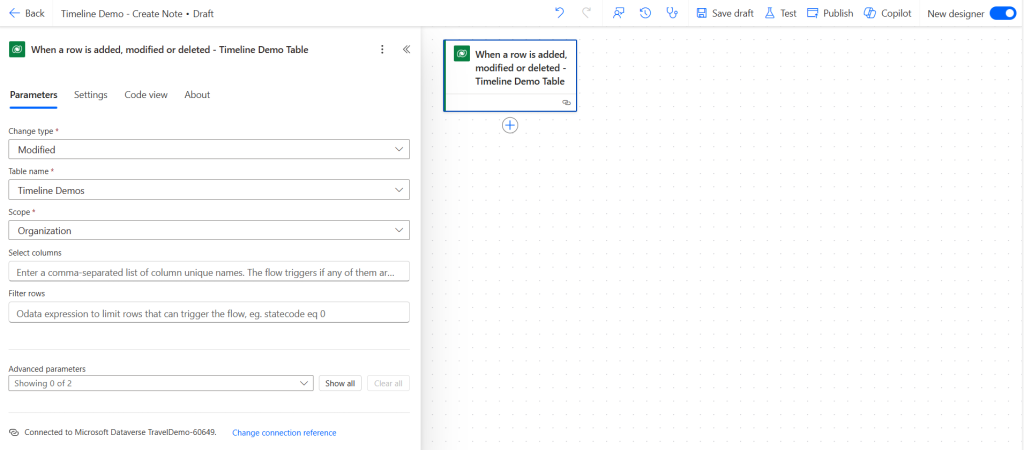
Task: Click the three-dot more options icon
Action: point(383,50)
